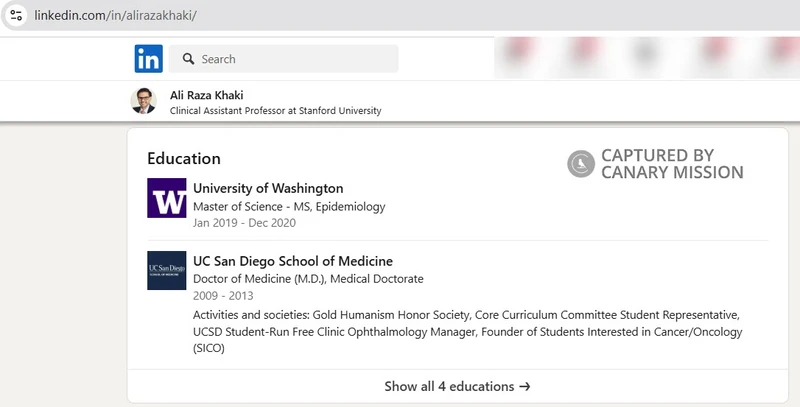This screenshot has width=800, height=407.
Task: Click the Ali Raza Khaki name in sticky header
Action: 207,95
